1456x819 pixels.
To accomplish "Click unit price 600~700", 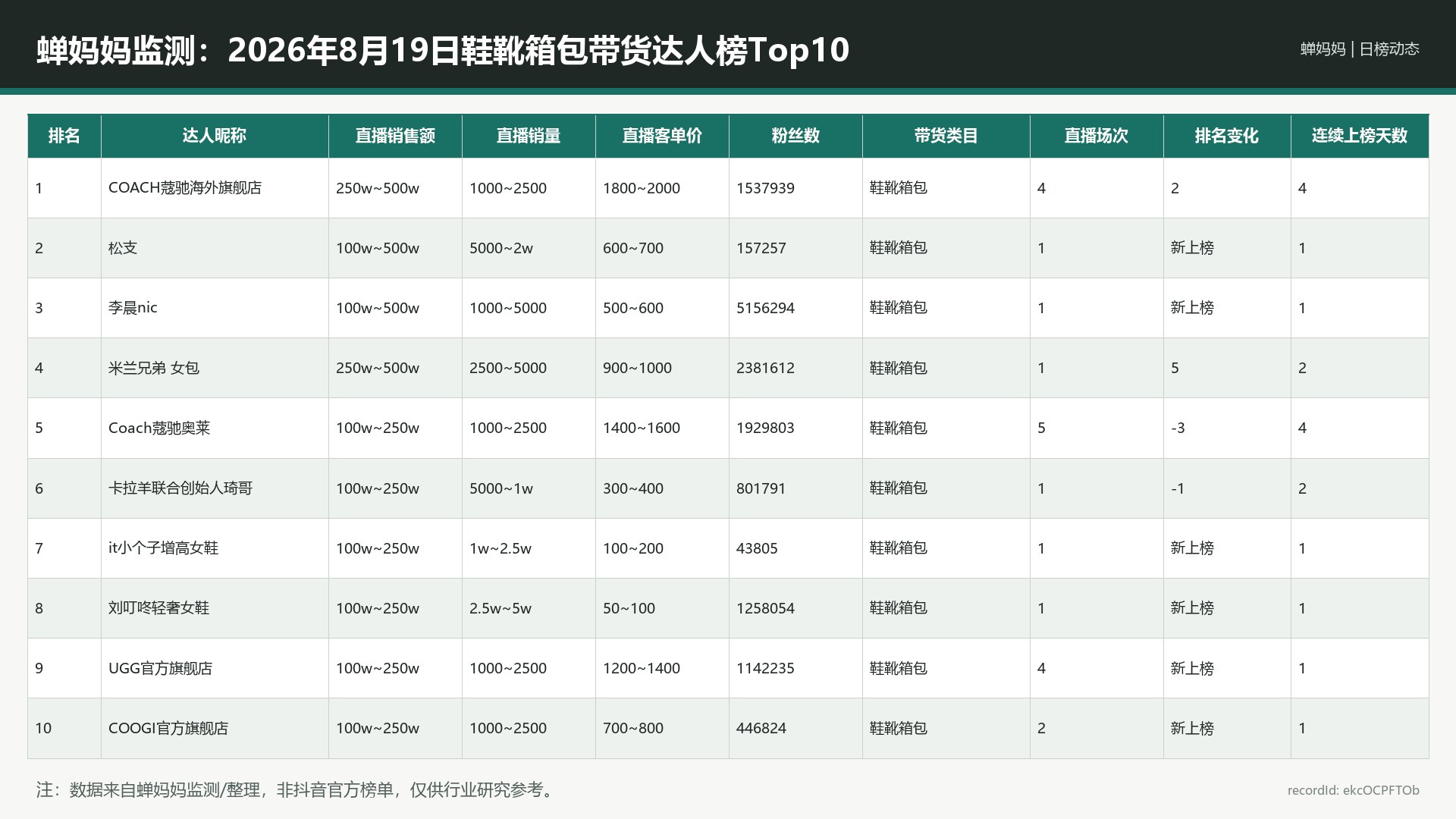I will click(633, 248).
